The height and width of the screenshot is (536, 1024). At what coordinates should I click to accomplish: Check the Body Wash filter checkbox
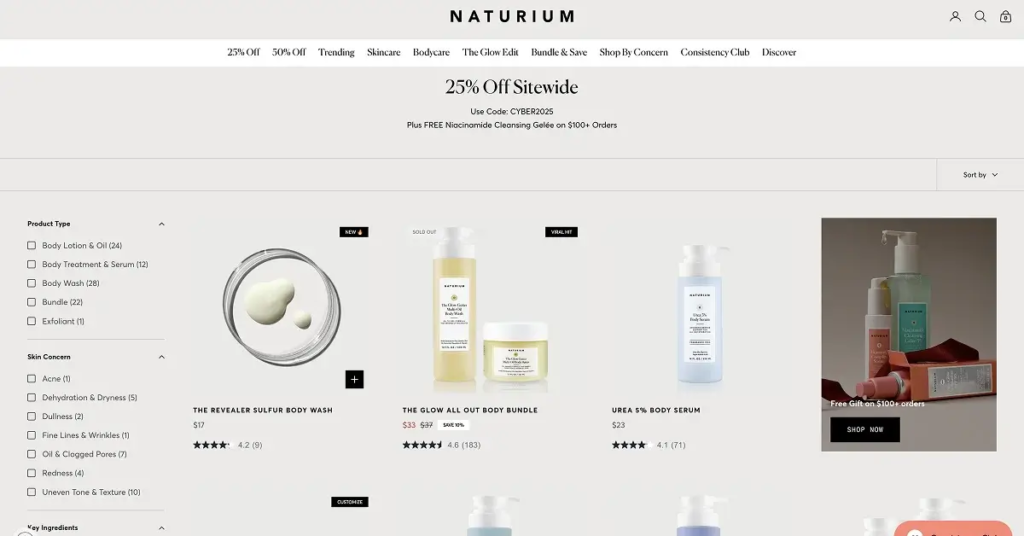point(31,283)
